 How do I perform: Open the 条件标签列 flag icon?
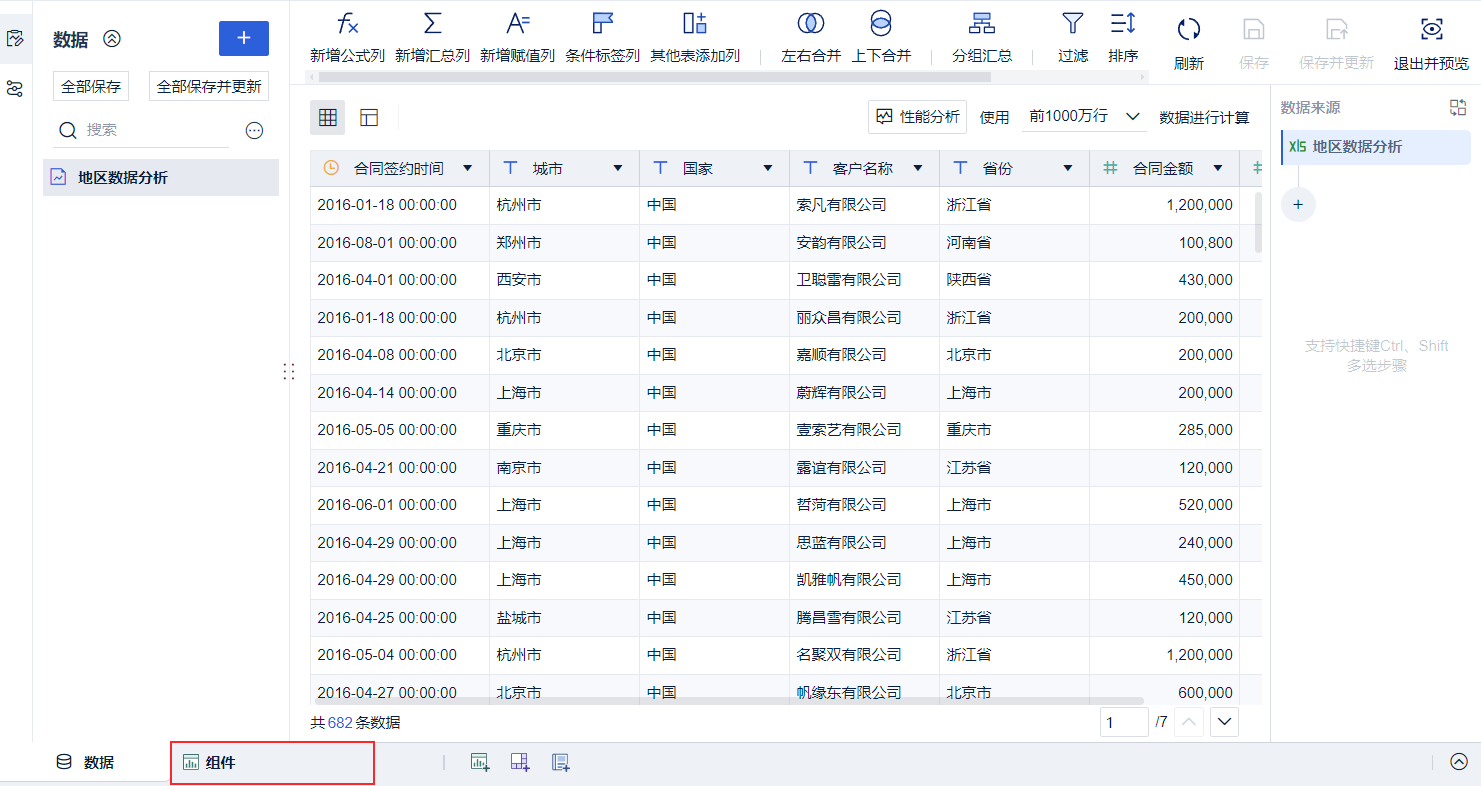point(602,24)
